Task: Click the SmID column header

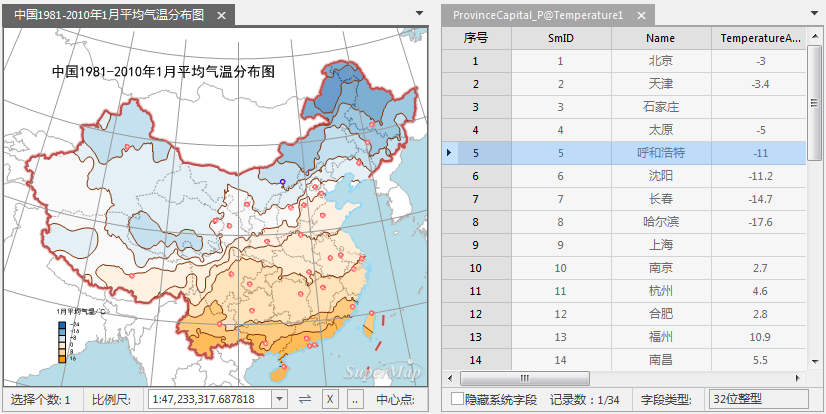Action: click(560, 38)
